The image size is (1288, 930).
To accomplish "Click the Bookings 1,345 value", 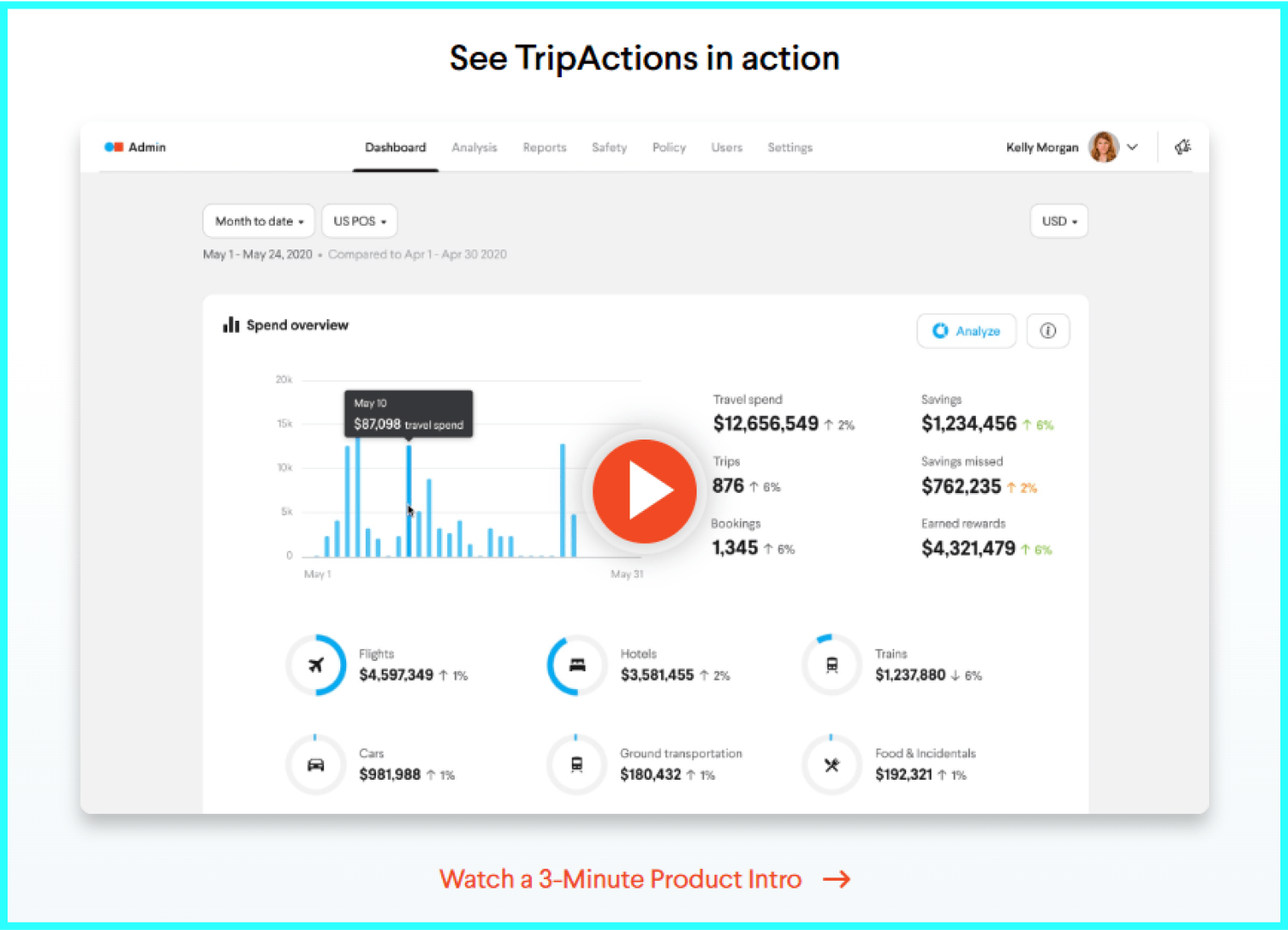I will coord(735,547).
